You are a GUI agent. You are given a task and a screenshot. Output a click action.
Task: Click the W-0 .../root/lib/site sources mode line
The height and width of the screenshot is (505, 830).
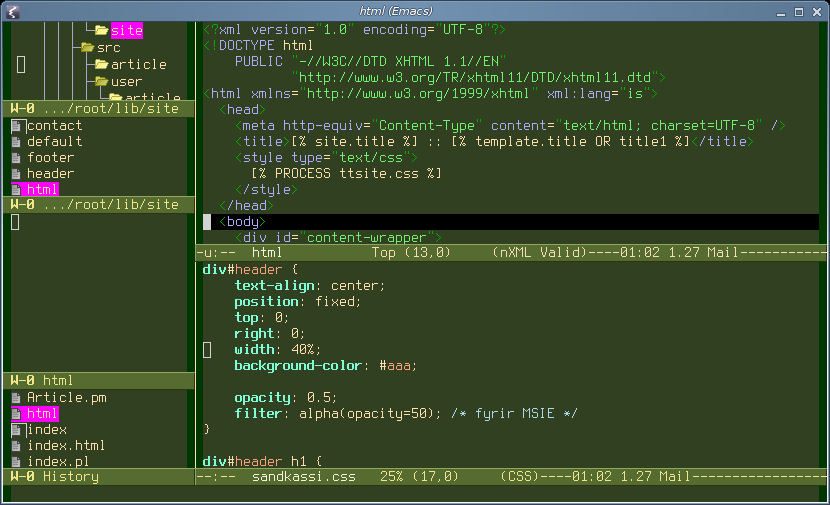[x=99, y=109]
